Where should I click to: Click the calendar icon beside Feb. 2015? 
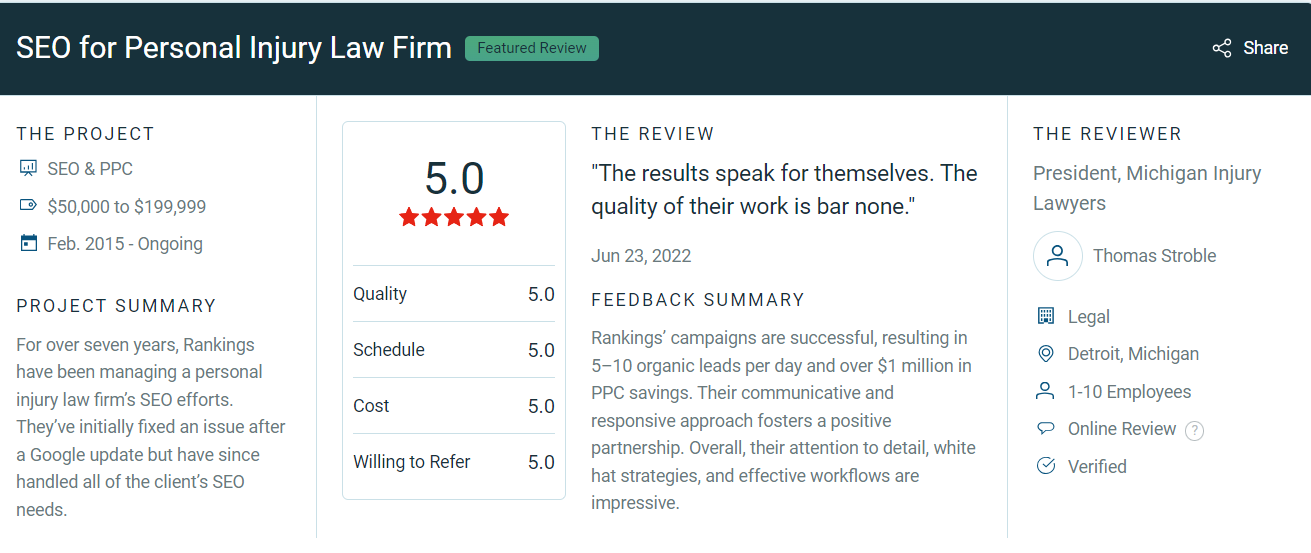pos(28,243)
